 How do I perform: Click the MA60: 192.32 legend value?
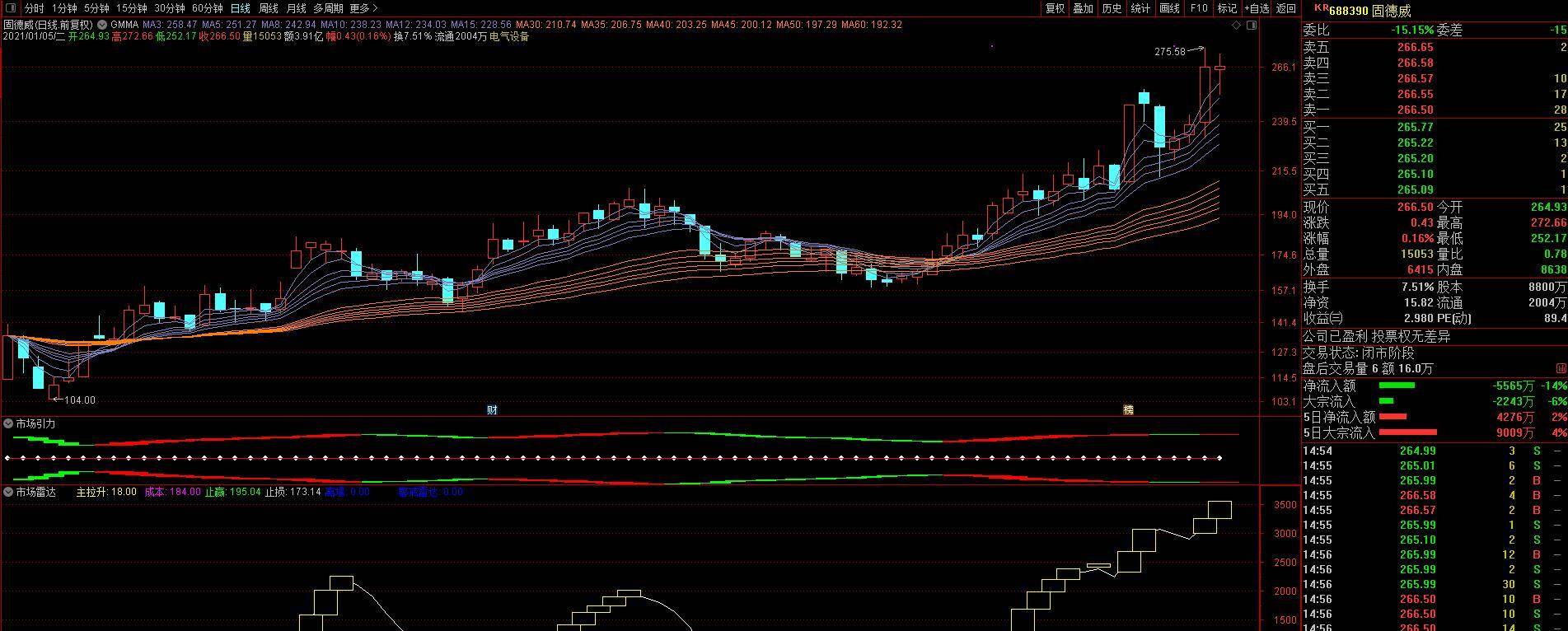(x=872, y=25)
